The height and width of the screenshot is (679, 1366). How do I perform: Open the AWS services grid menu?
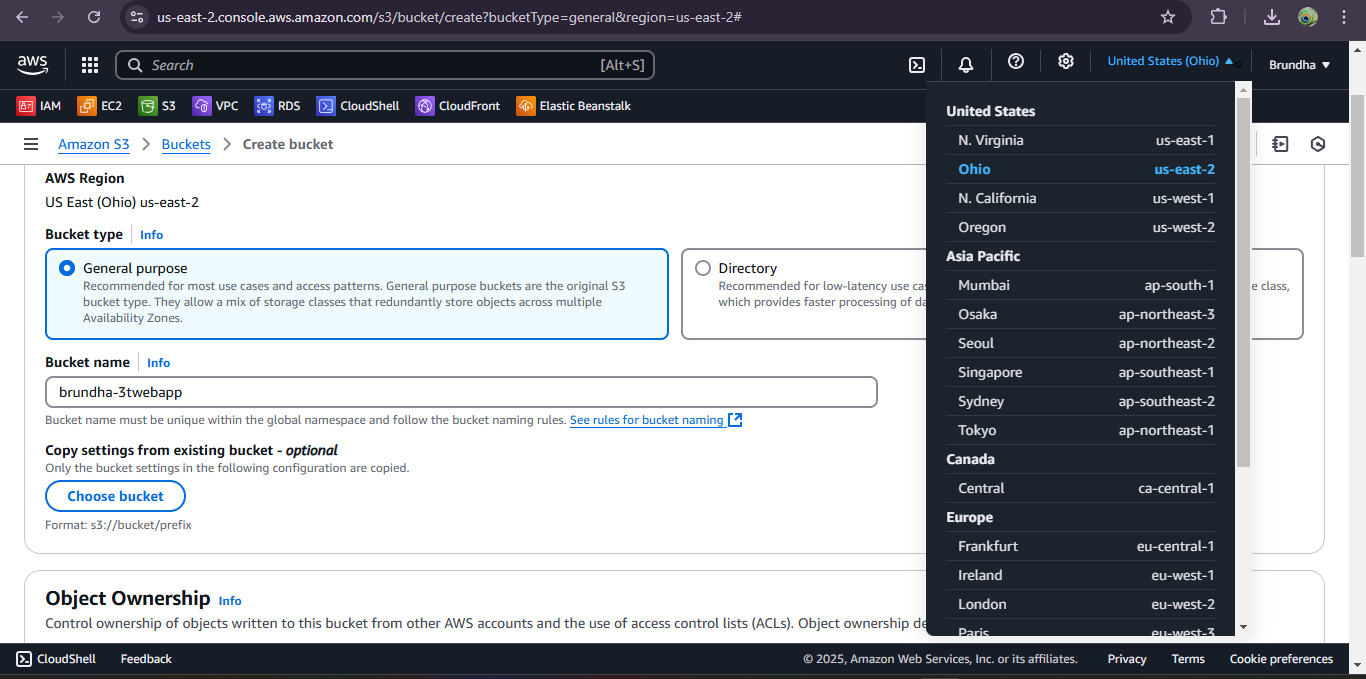[x=90, y=65]
